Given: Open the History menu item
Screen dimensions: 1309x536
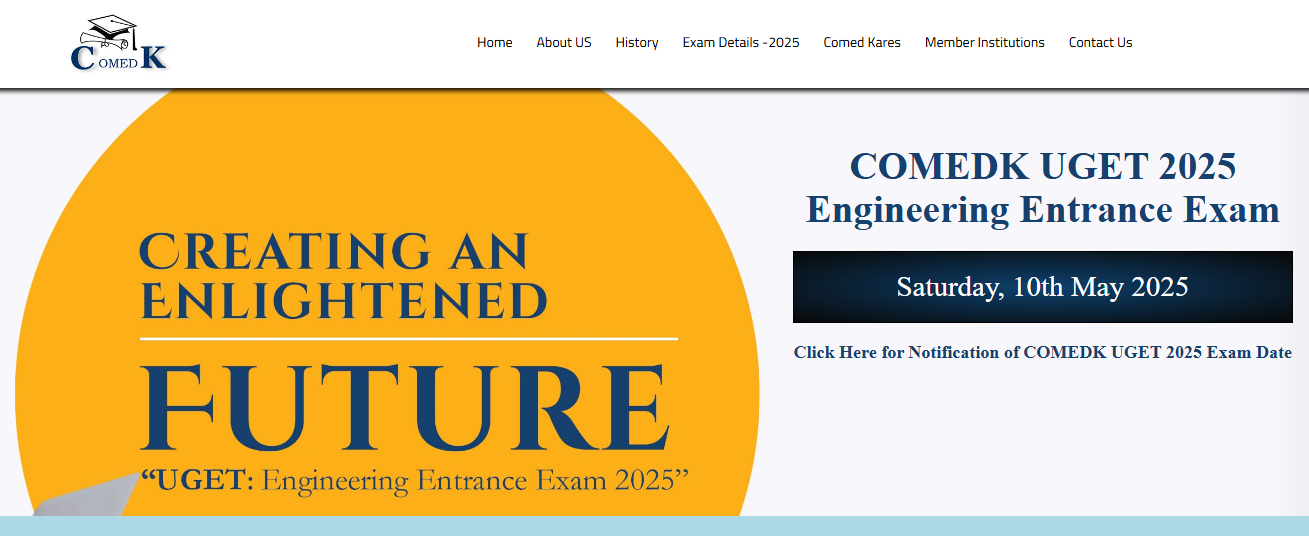Looking at the screenshot, I should coord(637,42).
